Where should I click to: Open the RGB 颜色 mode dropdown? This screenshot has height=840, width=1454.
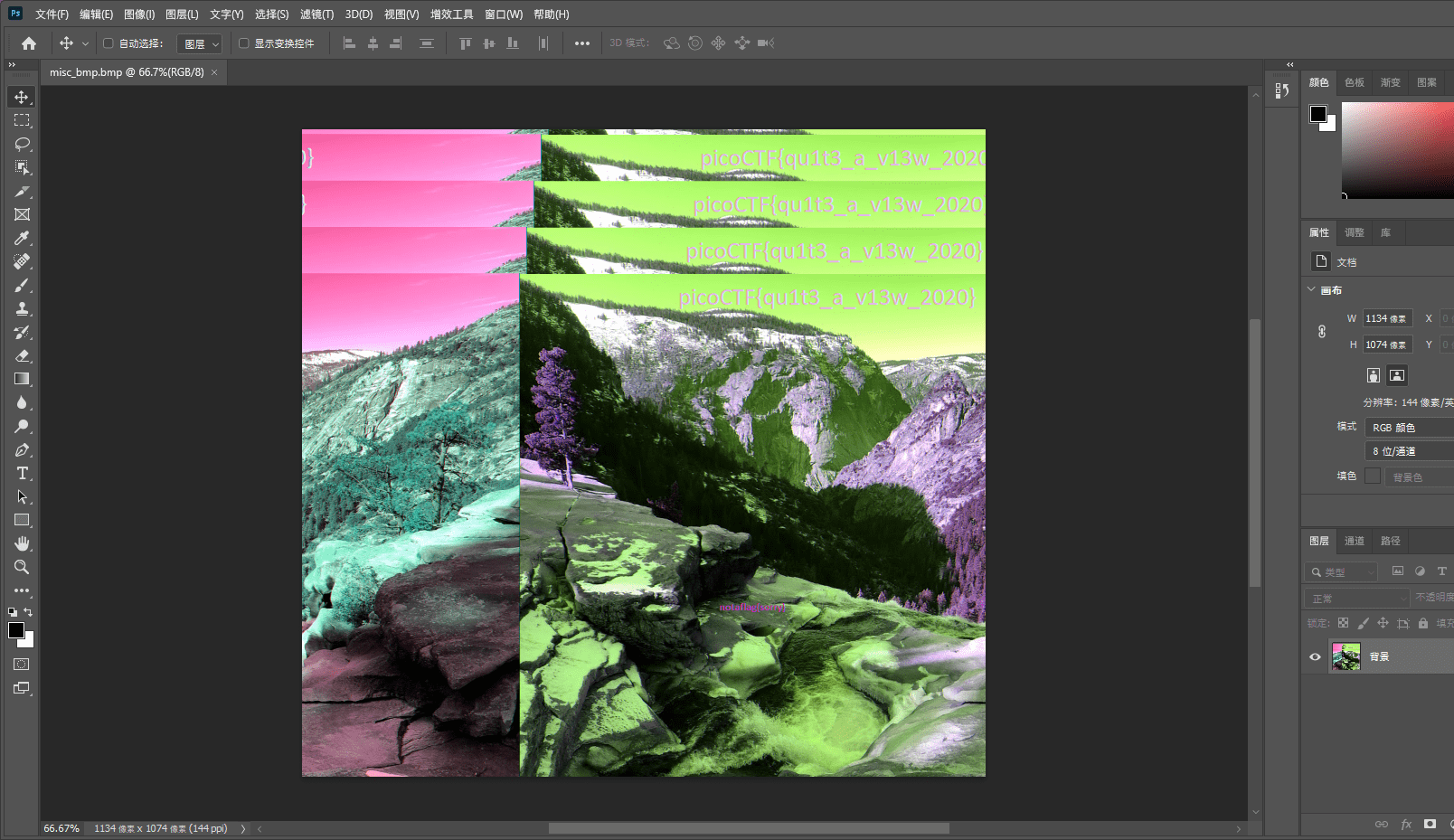click(x=1410, y=428)
